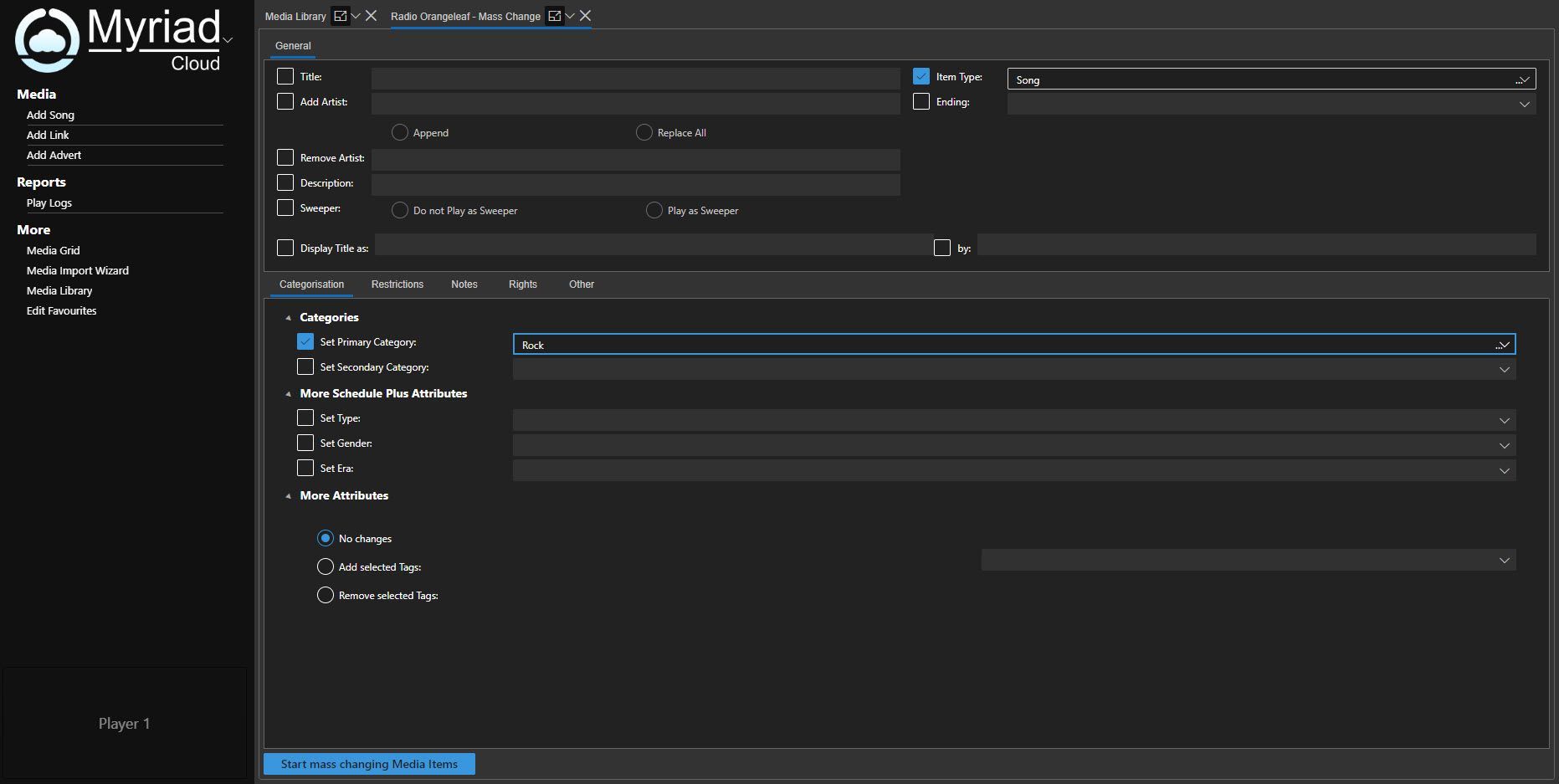The width and height of the screenshot is (1559, 784).
Task: Choose the Add selected Tags option
Action: (x=326, y=566)
